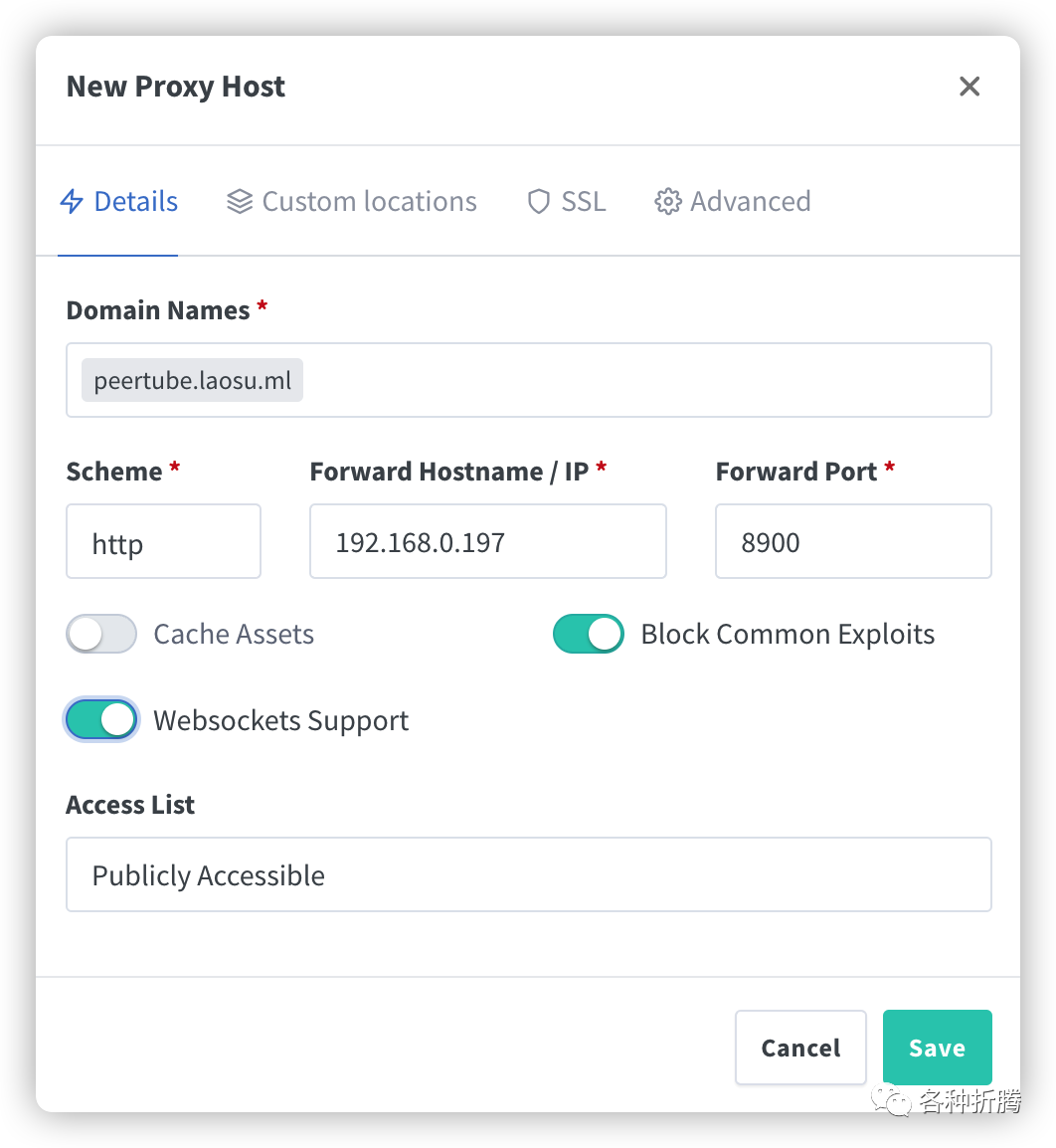Click the lightning bolt Details icon
Image resolution: width=1056 pixels, height=1148 pixels.
pyautogui.click(x=72, y=201)
